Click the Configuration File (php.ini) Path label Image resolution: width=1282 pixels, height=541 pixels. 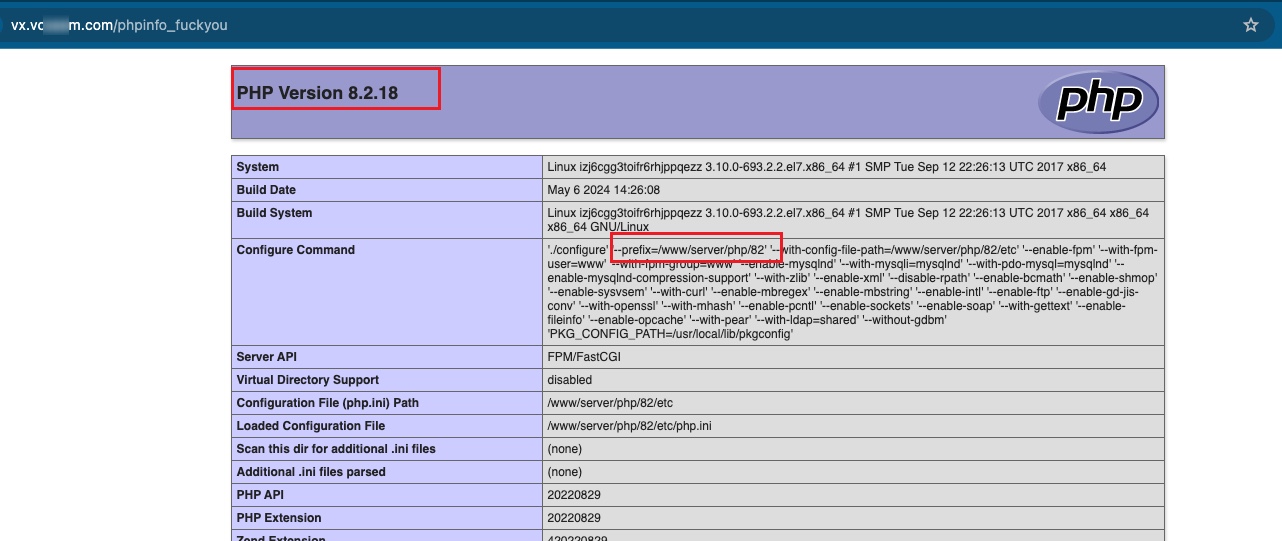click(x=327, y=403)
